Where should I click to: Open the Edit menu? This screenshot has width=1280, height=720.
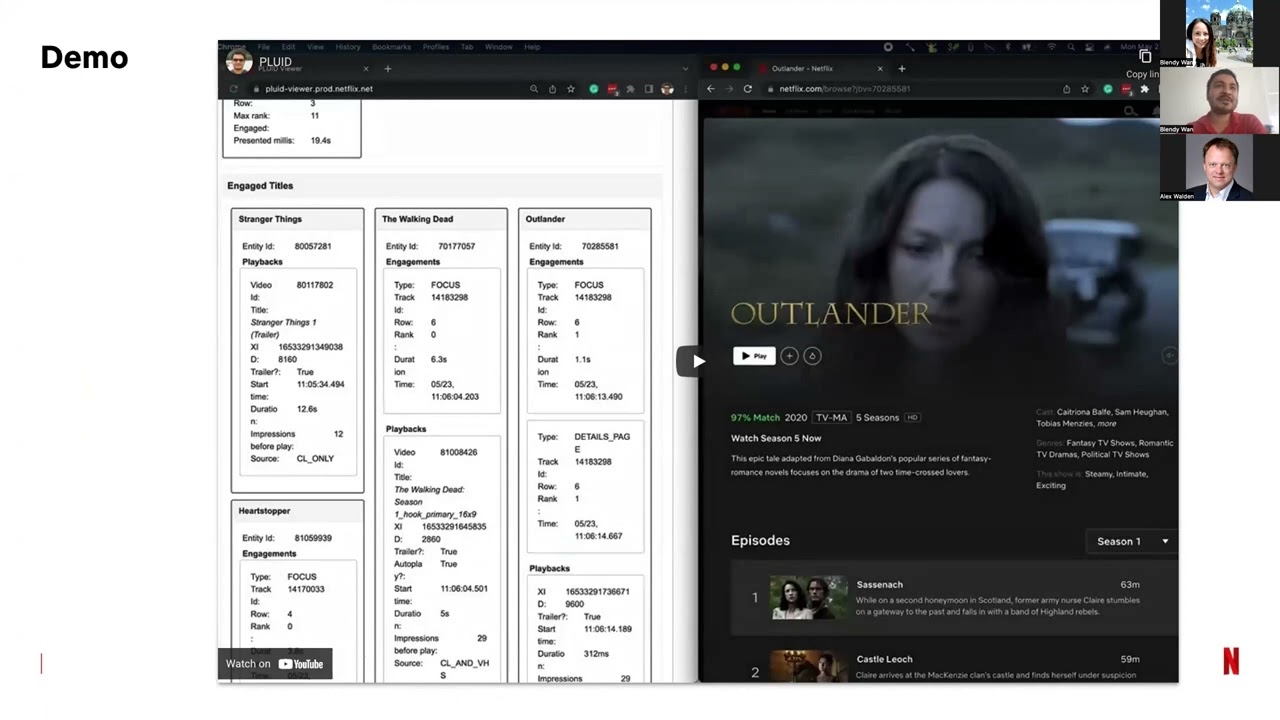(x=288, y=47)
